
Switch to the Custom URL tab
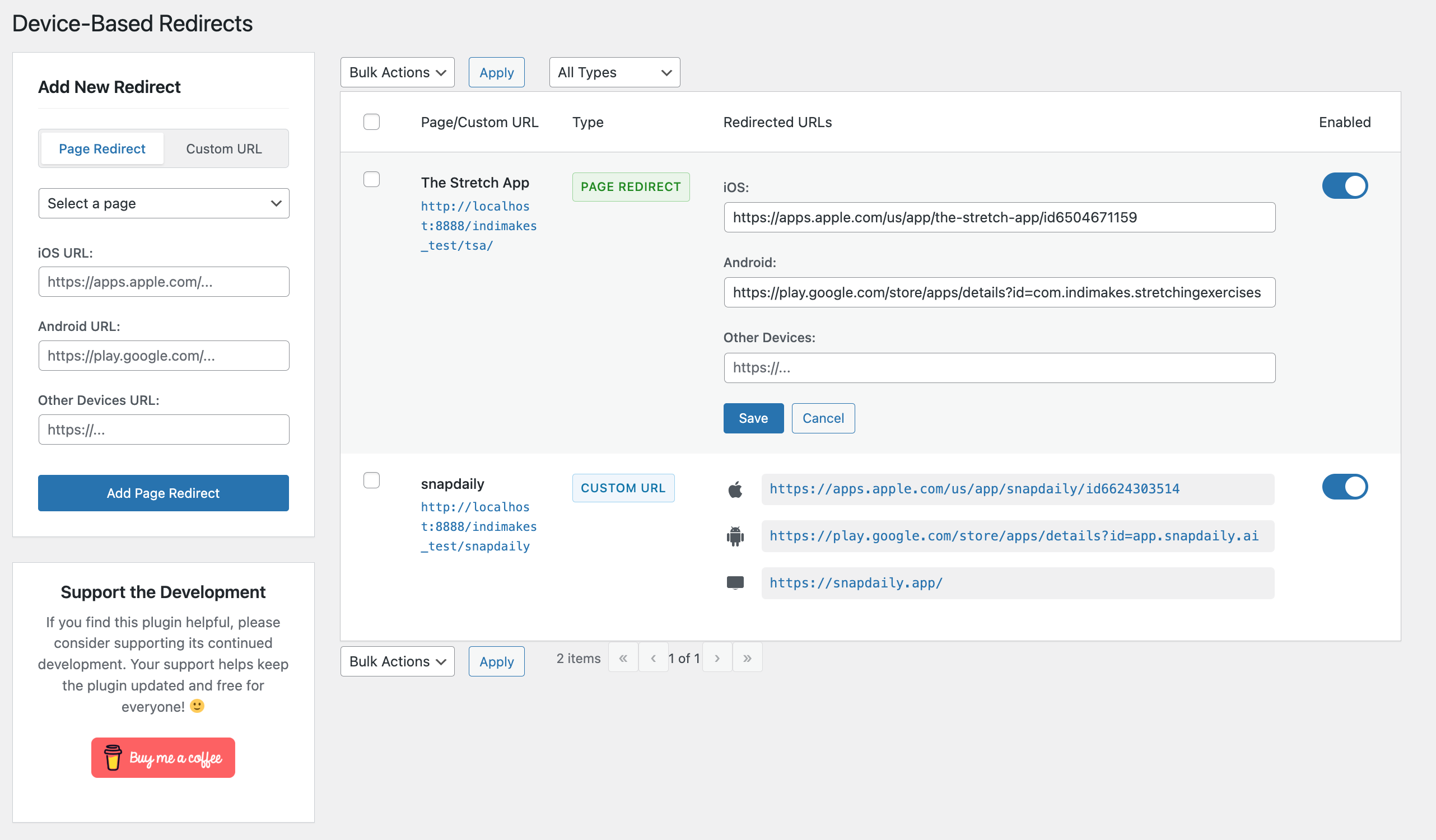tap(224, 149)
